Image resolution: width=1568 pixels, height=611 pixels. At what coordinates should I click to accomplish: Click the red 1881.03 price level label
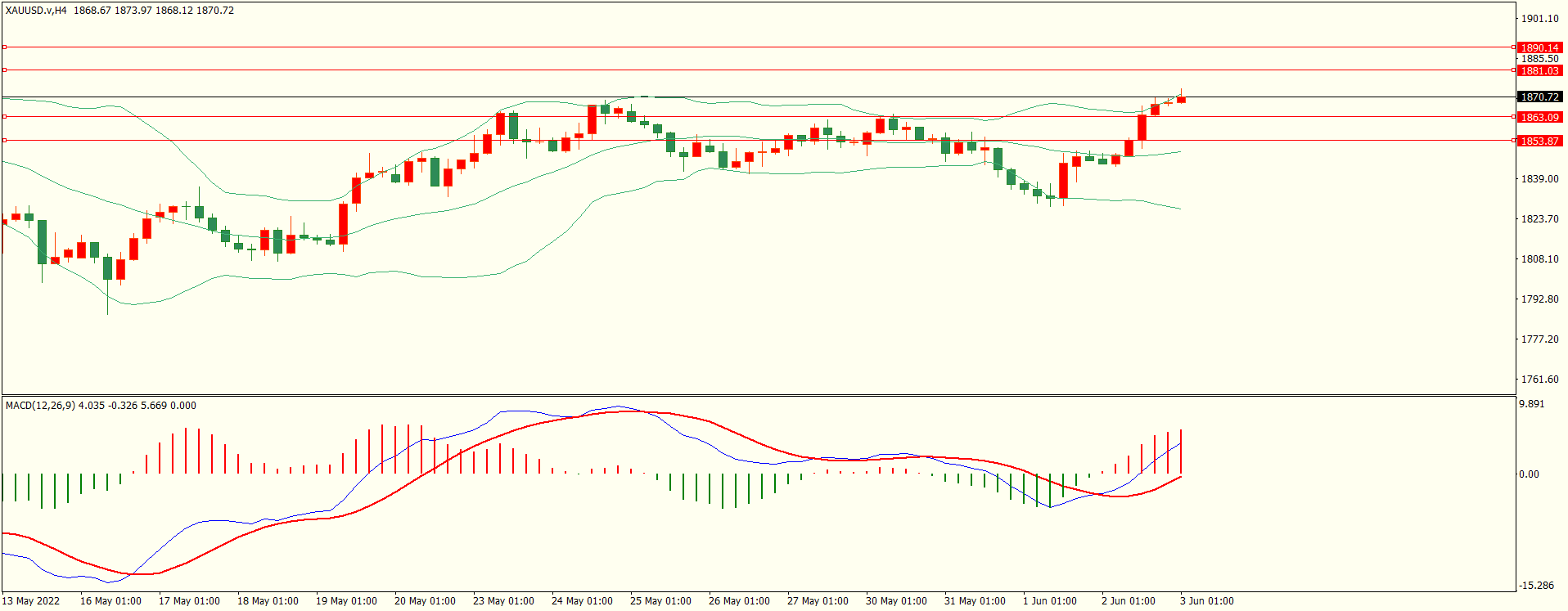[1539, 71]
